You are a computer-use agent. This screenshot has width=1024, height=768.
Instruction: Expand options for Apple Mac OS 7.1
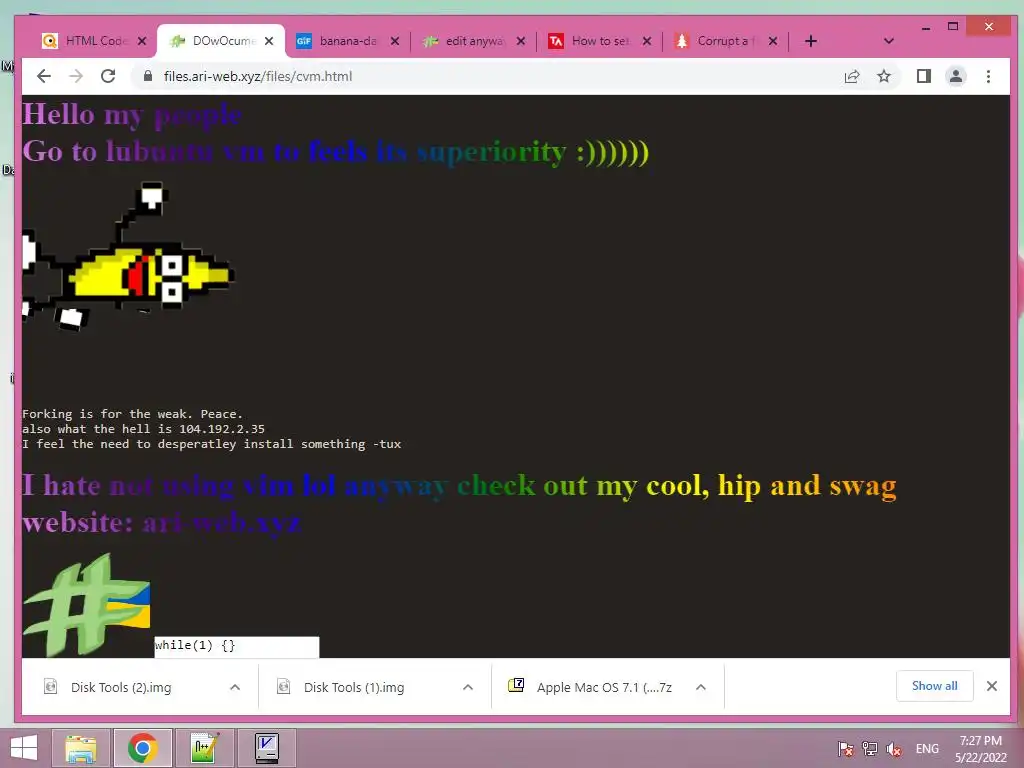point(701,687)
